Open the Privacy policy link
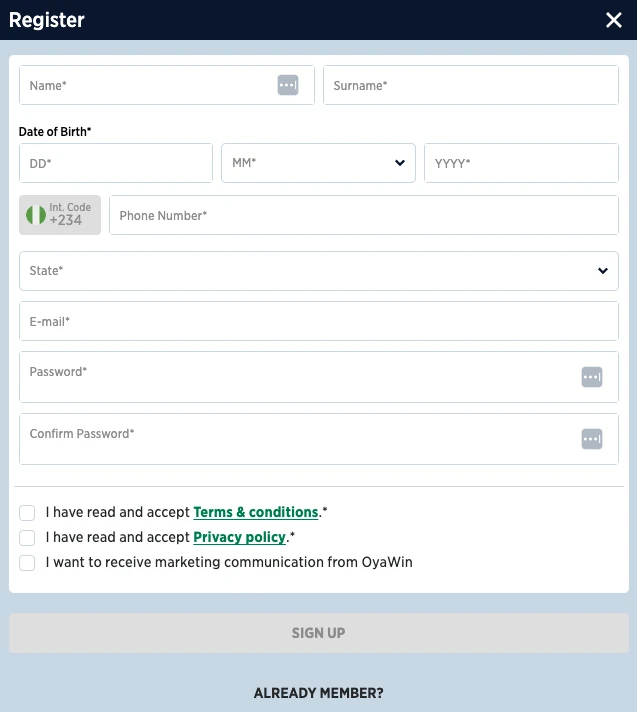 coord(239,537)
